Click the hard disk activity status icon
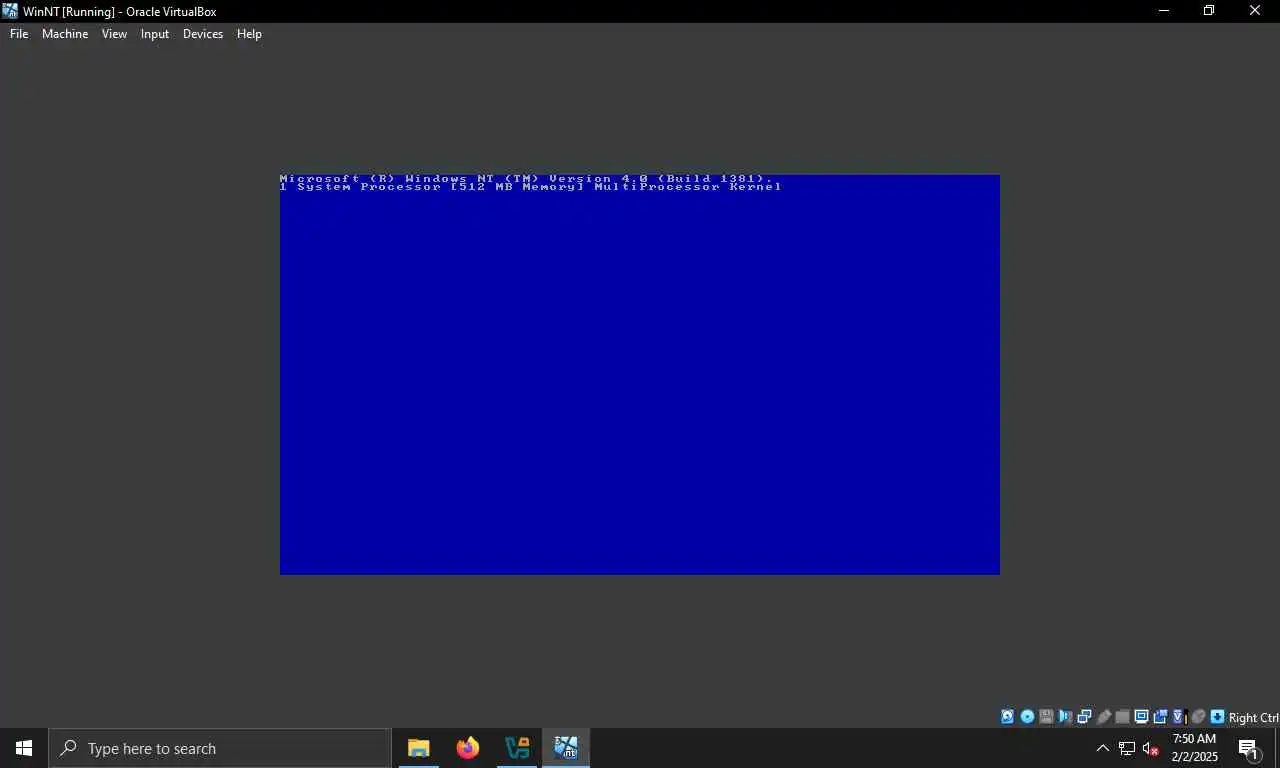 click(x=1007, y=717)
